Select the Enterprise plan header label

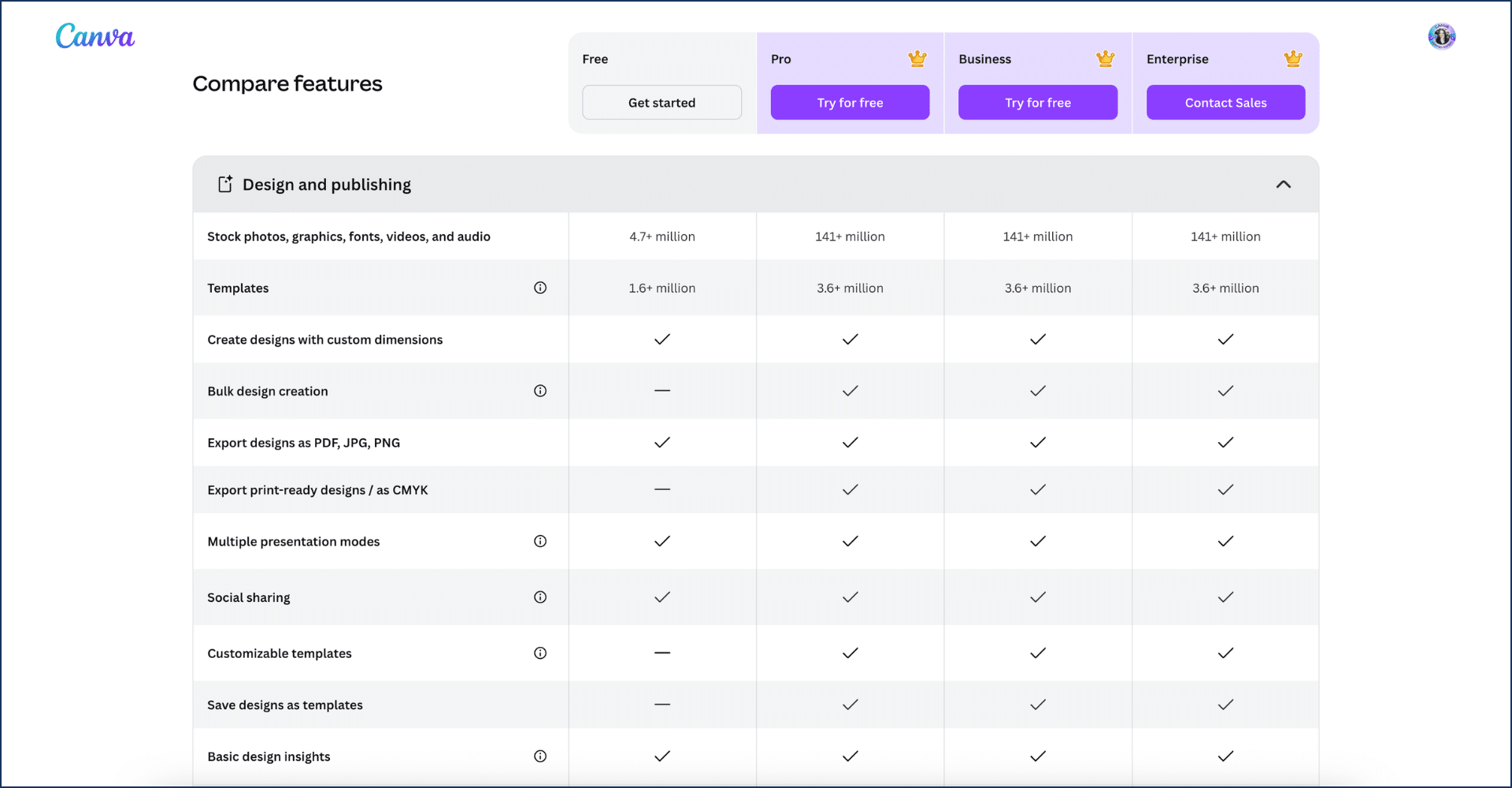click(x=1177, y=59)
